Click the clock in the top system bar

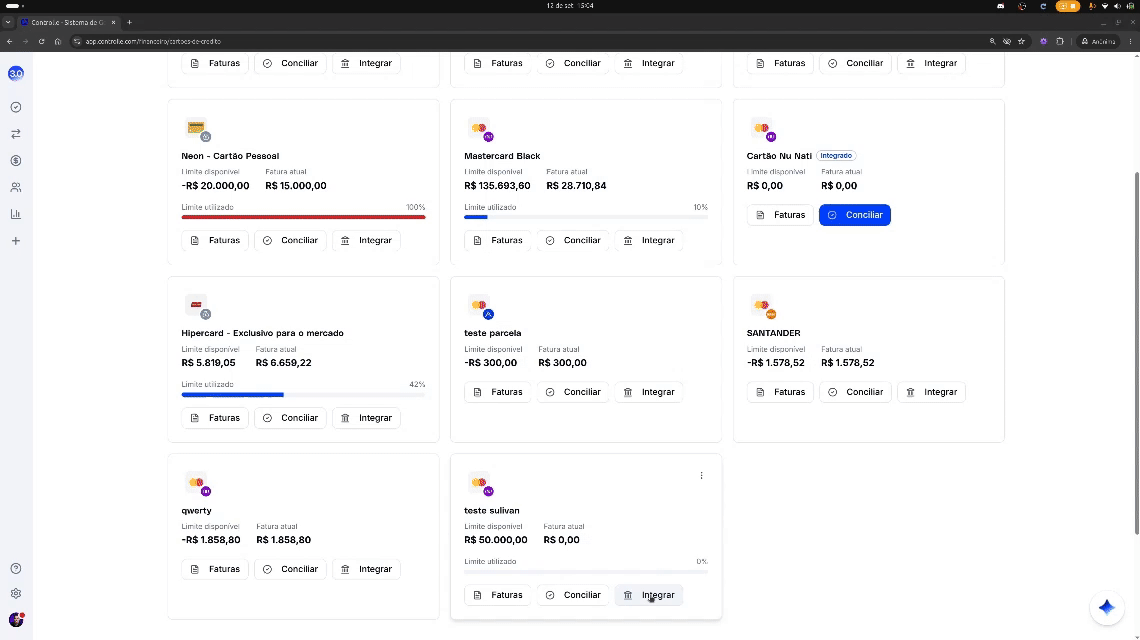(x=570, y=6)
